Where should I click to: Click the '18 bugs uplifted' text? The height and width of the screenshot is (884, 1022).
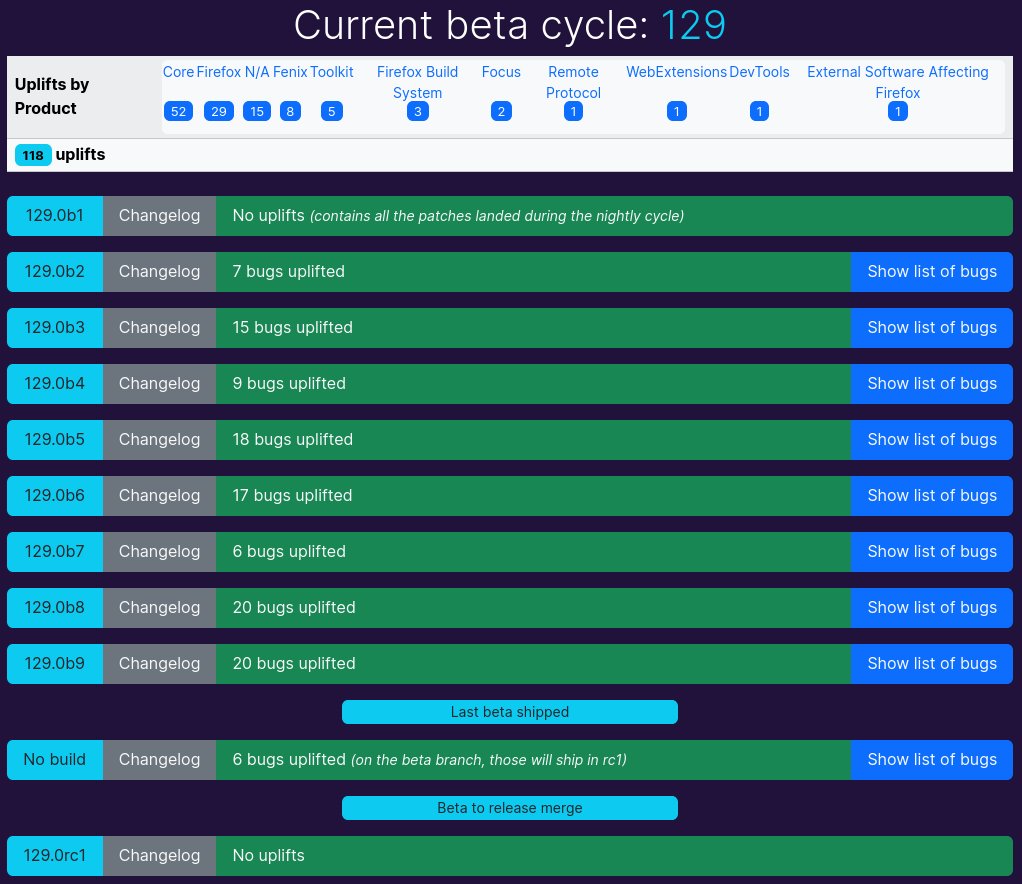(293, 440)
